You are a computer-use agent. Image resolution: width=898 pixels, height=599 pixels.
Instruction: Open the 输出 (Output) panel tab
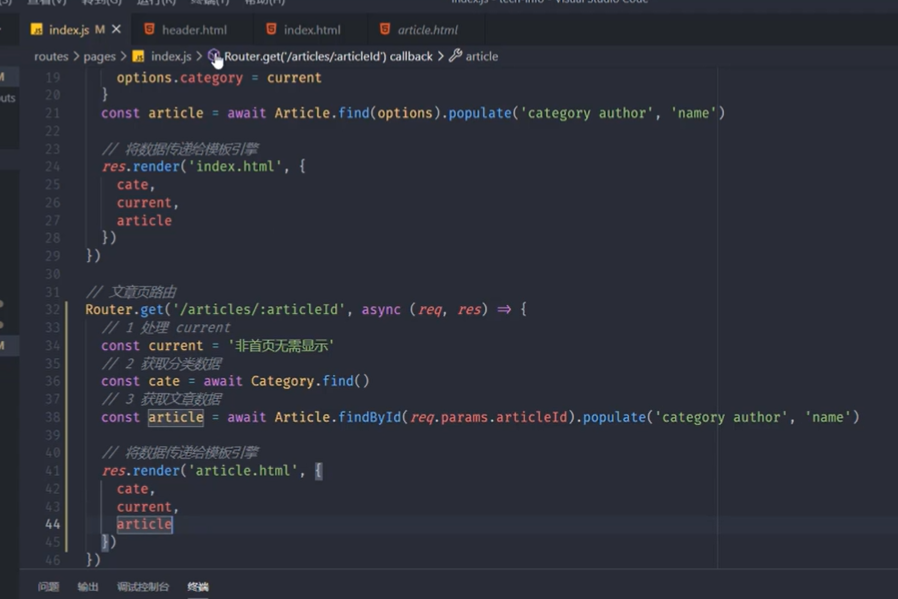point(88,587)
